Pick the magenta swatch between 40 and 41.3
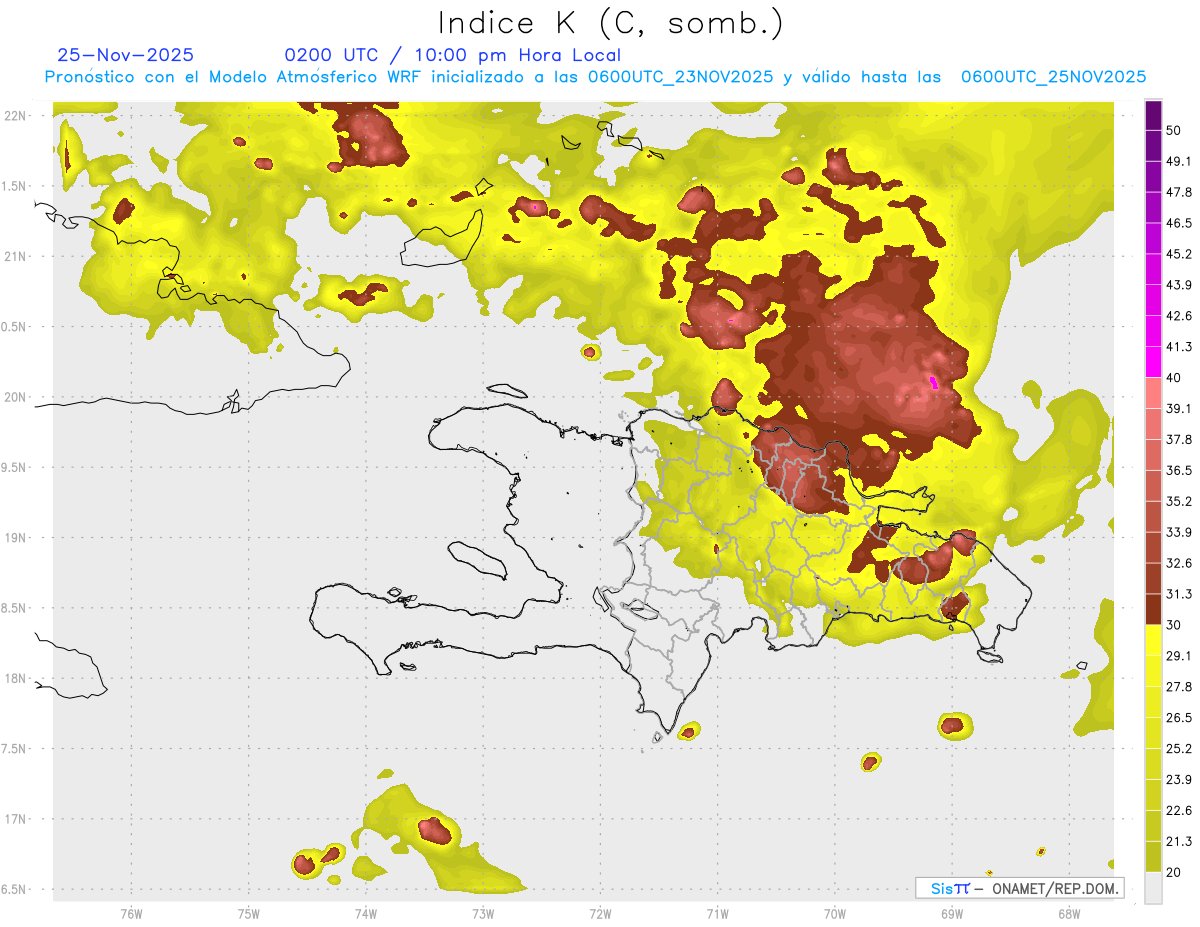 1153,362
